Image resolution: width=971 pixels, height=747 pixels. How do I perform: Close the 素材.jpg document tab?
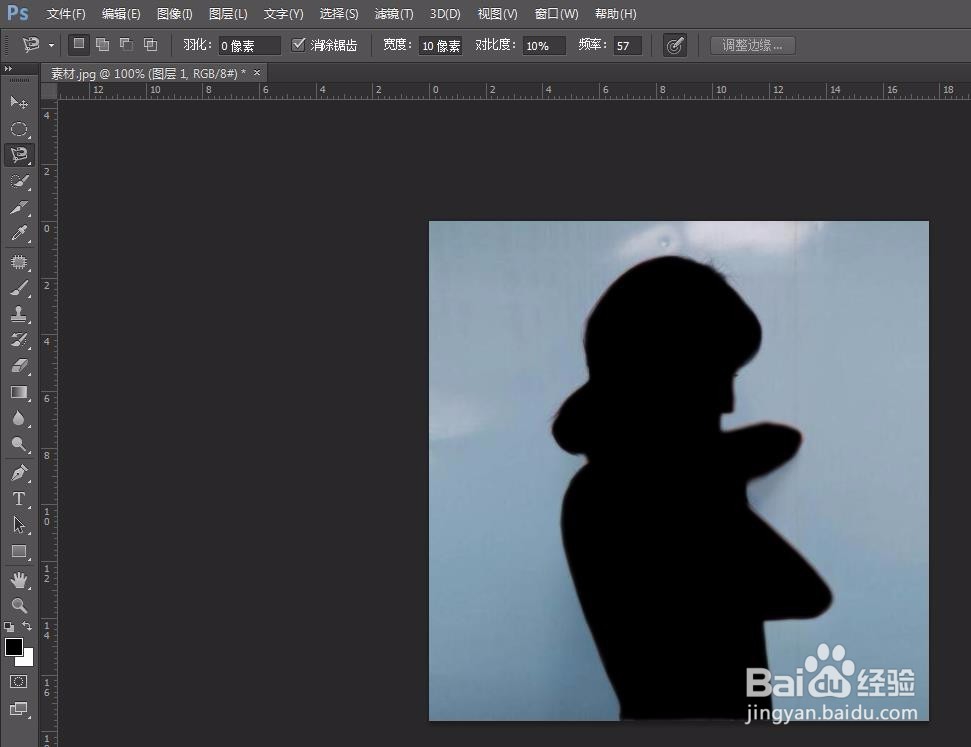(257, 73)
